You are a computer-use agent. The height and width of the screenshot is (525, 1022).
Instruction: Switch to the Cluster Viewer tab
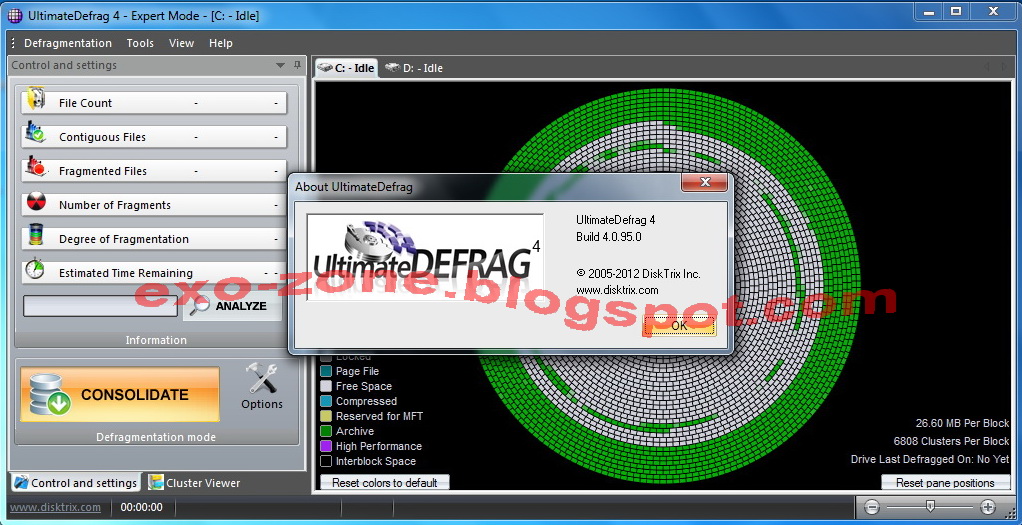pos(194,483)
